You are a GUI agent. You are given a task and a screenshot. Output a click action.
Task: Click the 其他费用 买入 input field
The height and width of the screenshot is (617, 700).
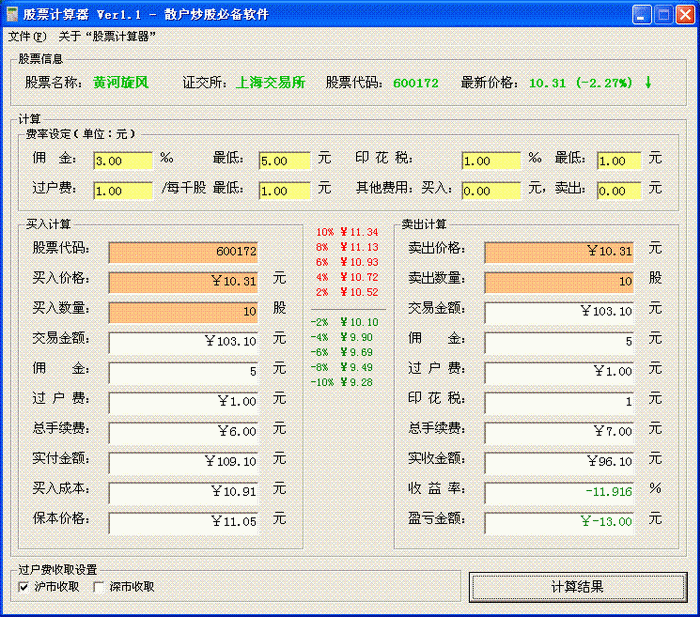[491, 190]
